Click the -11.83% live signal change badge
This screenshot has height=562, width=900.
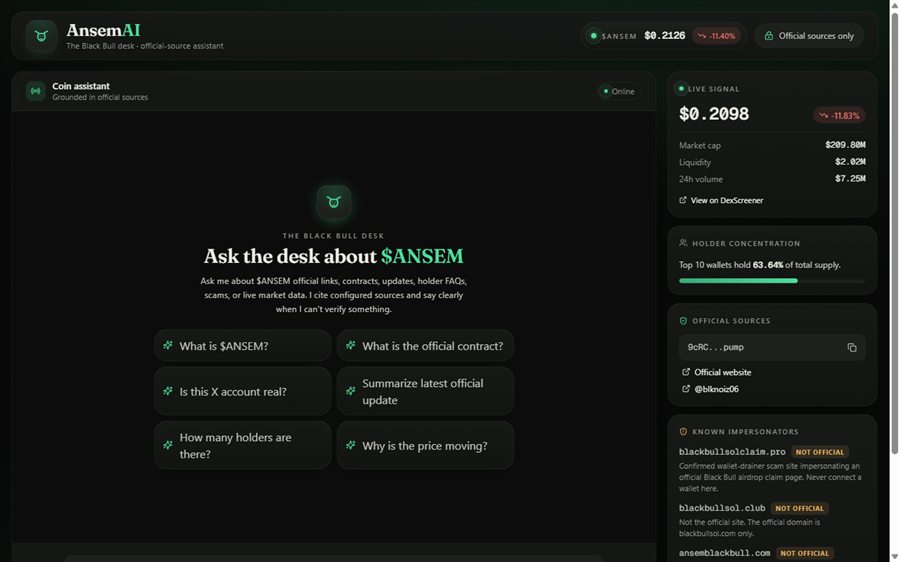pyautogui.click(x=839, y=115)
